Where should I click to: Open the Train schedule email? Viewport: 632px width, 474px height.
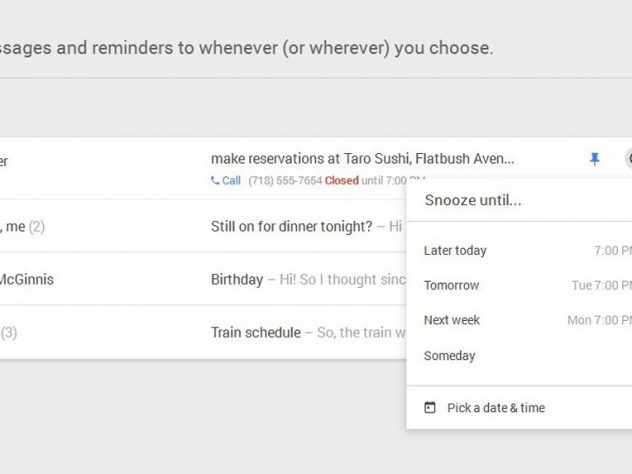[x=255, y=332]
